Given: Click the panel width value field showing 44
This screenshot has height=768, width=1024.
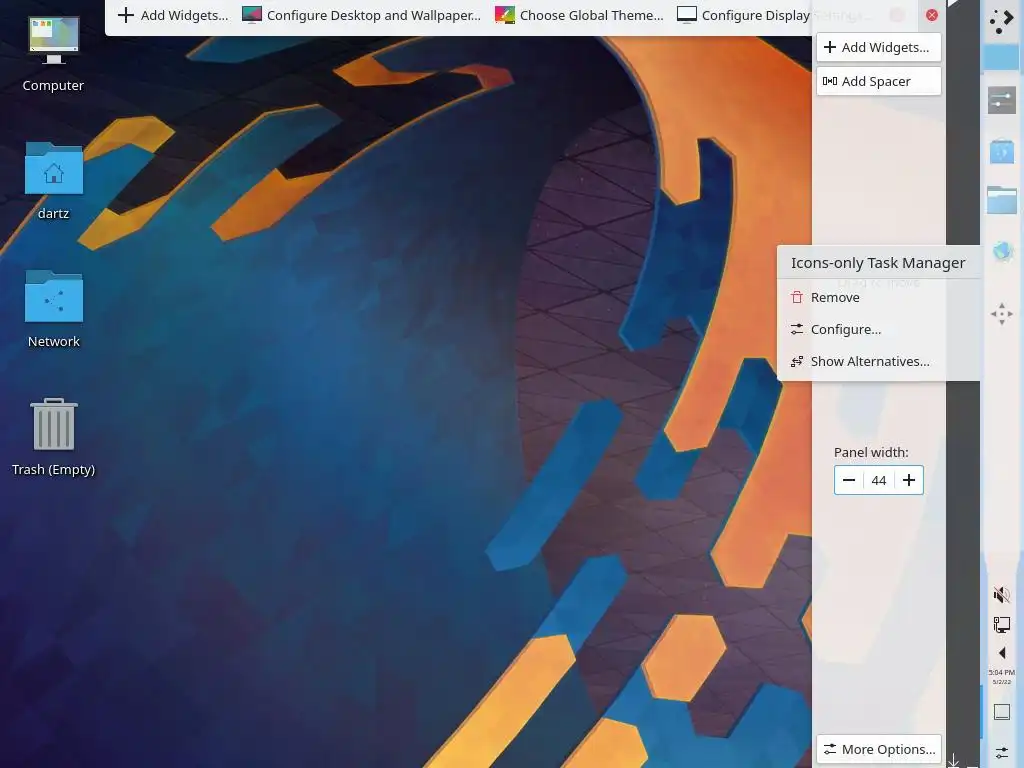Looking at the screenshot, I should [879, 480].
